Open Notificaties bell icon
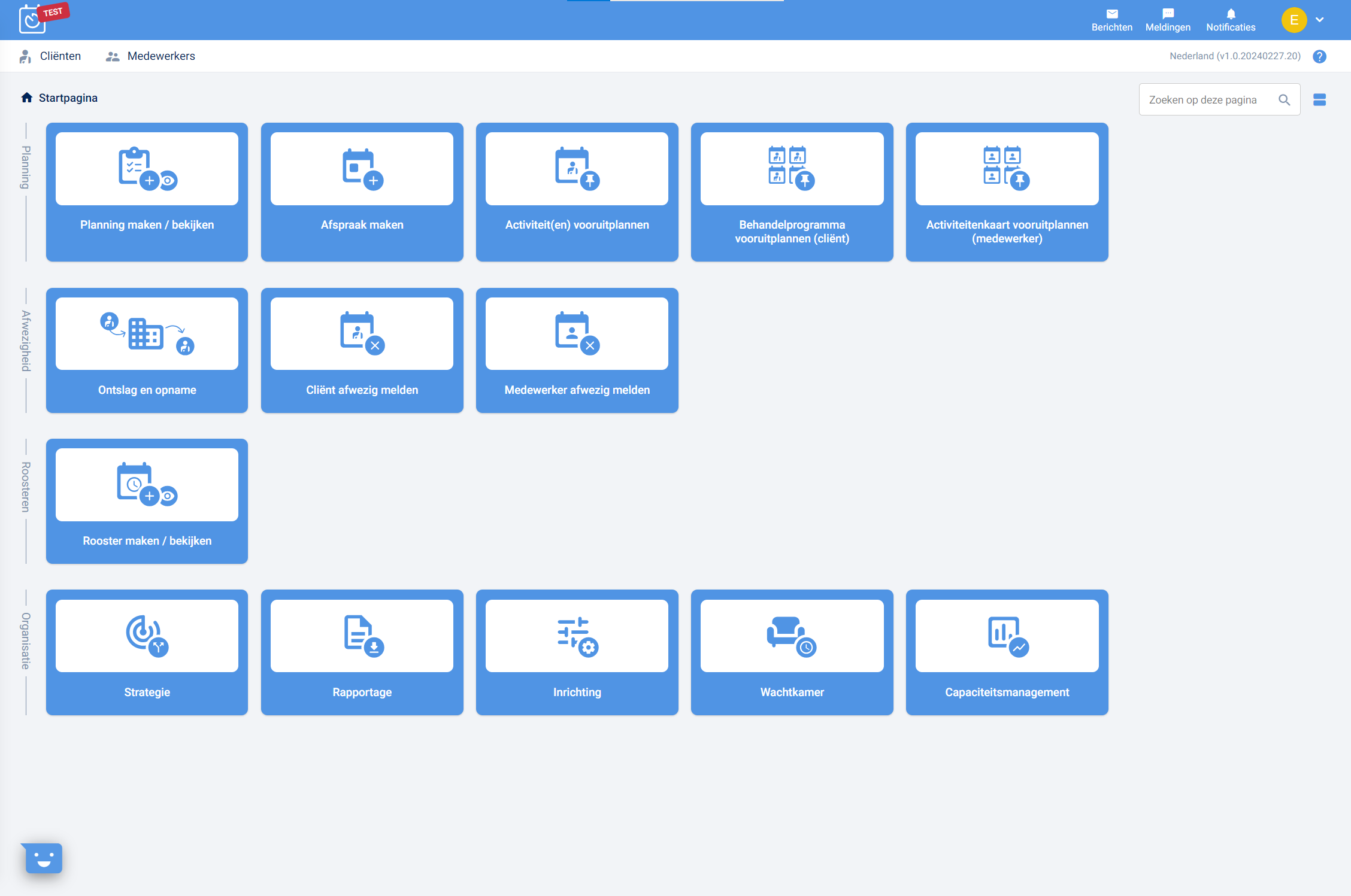The width and height of the screenshot is (1351, 896). [x=1231, y=13]
